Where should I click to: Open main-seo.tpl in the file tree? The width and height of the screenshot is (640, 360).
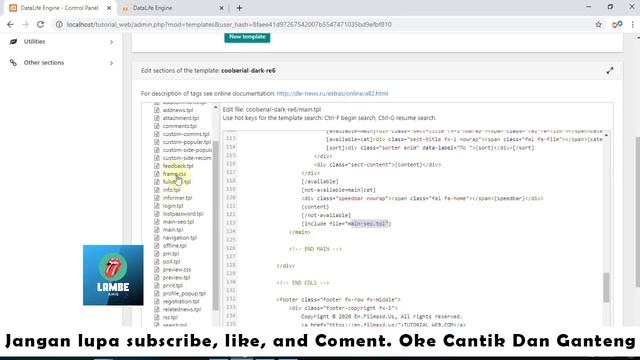pyautogui.click(x=178, y=222)
